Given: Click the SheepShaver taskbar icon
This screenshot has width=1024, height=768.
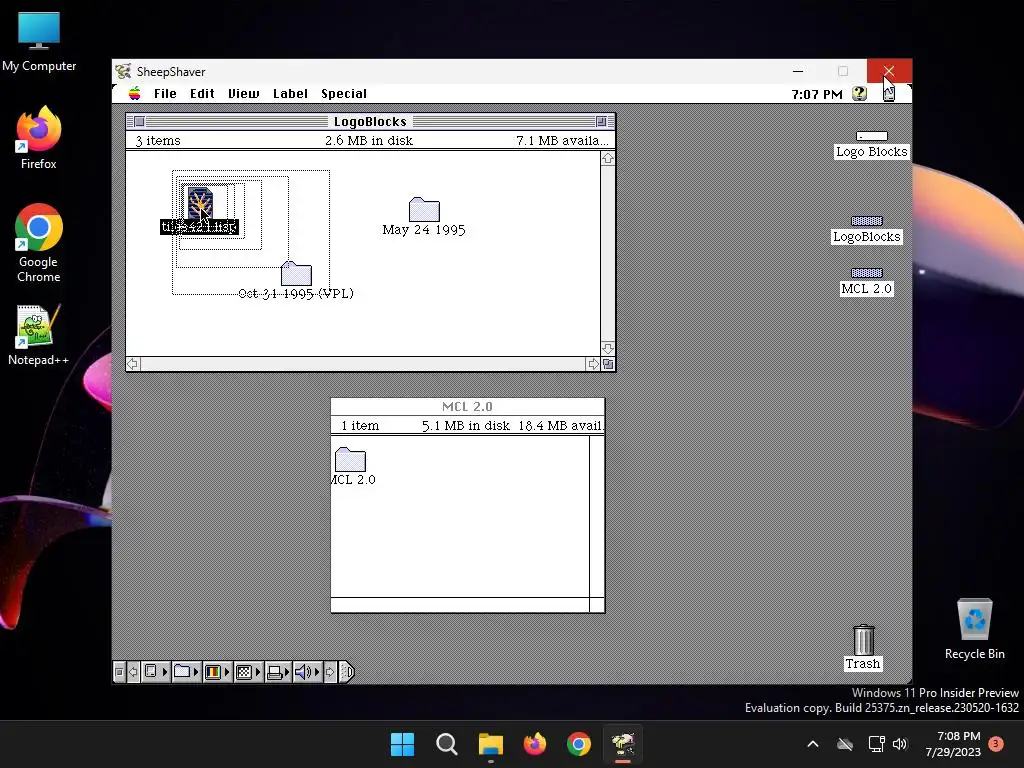Looking at the screenshot, I should point(622,744).
